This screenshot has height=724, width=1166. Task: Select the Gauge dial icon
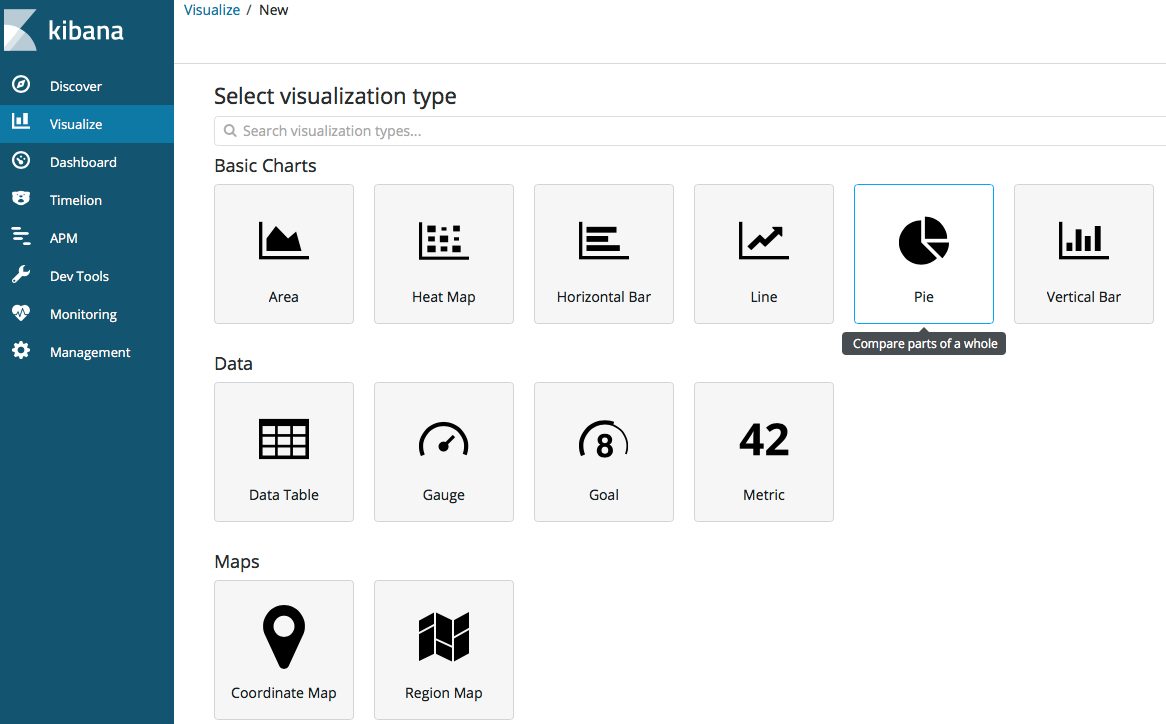tap(444, 439)
